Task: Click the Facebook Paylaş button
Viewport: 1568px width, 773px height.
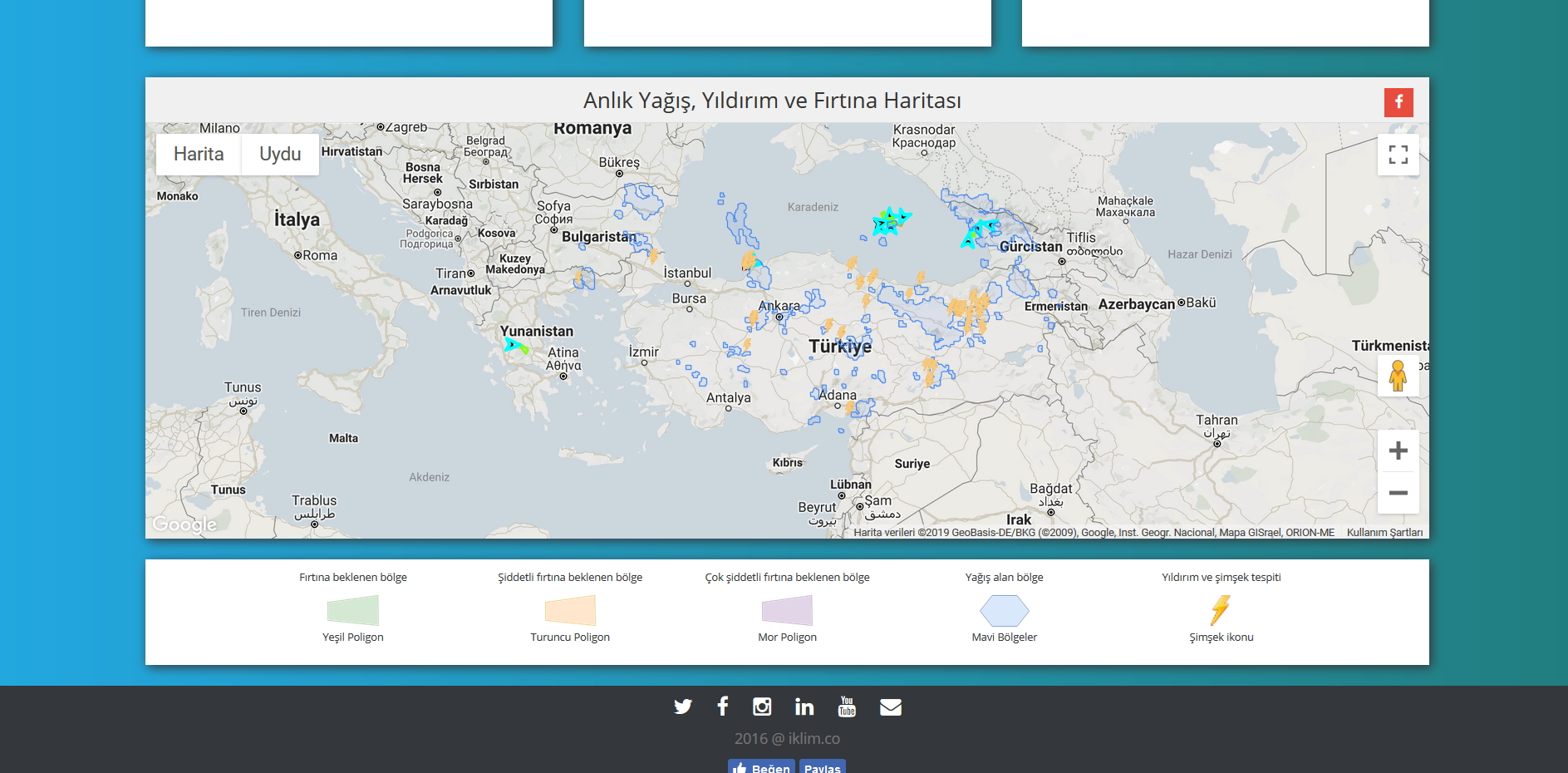Action: [x=823, y=766]
